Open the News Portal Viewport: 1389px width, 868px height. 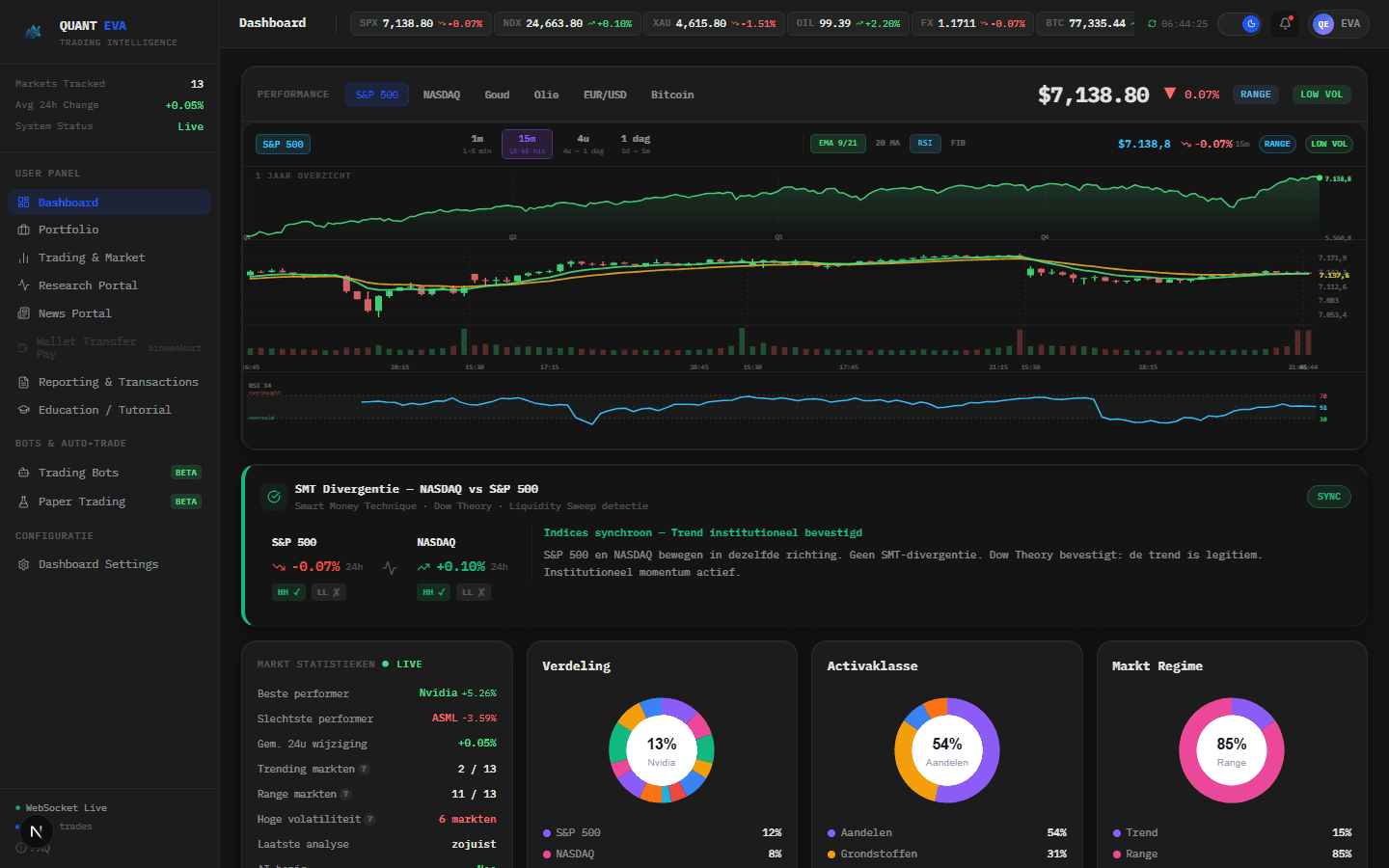[x=76, y=312]
